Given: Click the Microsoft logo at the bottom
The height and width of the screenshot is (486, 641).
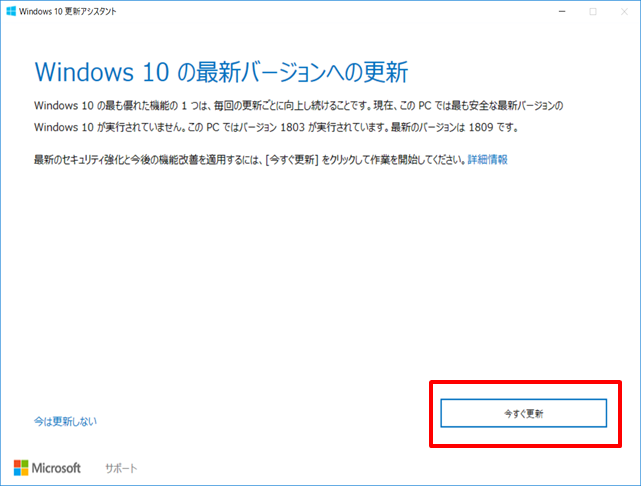Looking at the screenshot, I should pos(47,468).
